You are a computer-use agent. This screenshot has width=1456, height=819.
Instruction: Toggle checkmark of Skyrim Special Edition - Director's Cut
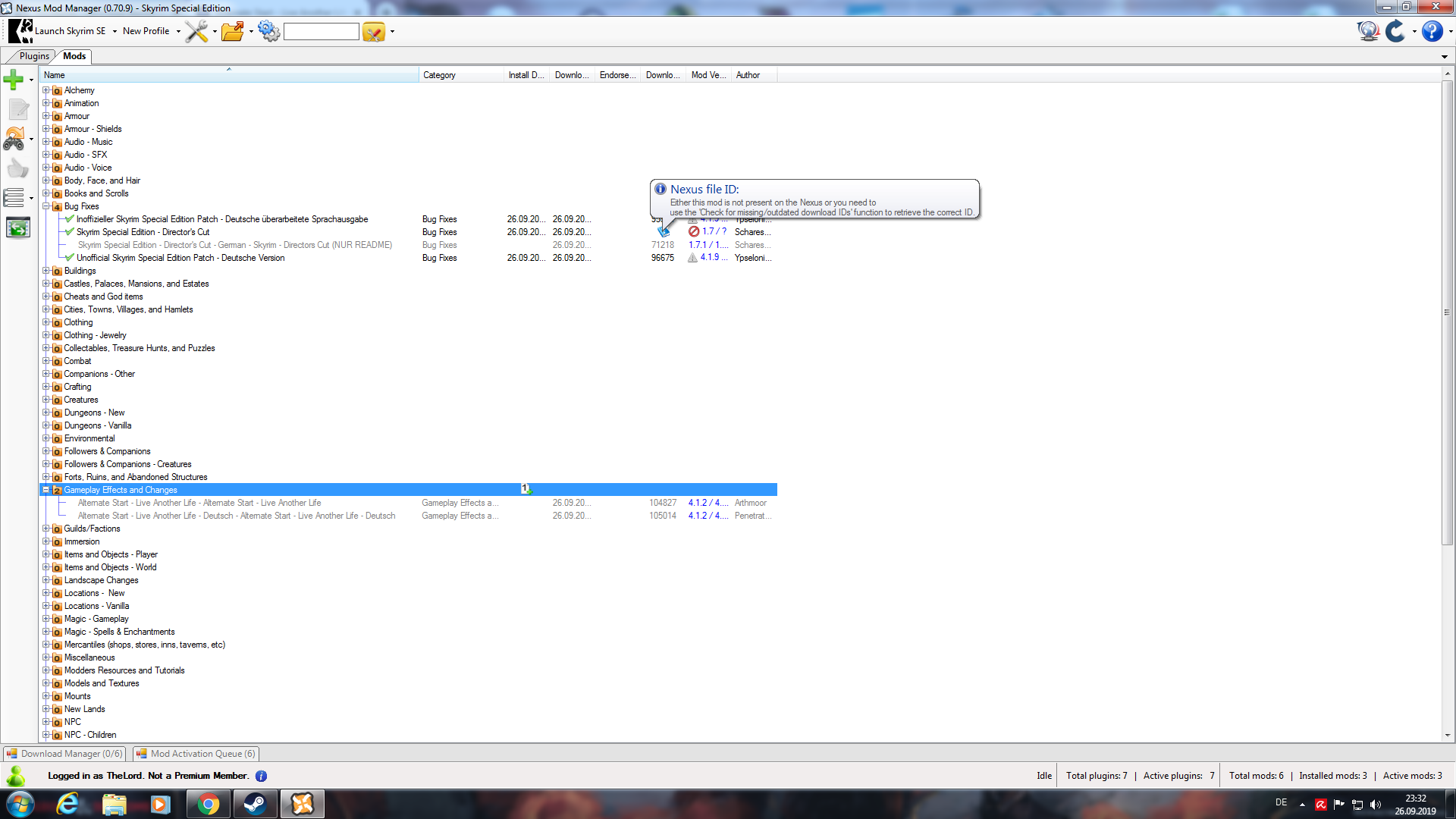pos(70,232)
